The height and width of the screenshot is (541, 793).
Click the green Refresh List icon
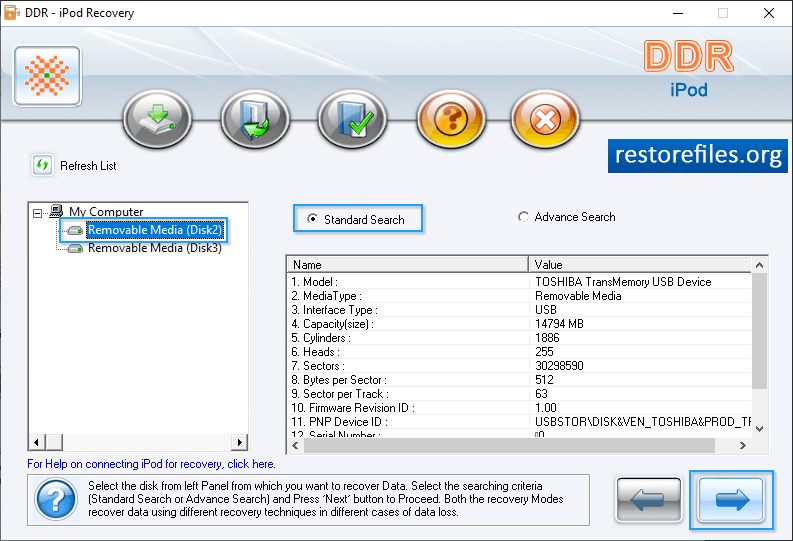(42, 165)
